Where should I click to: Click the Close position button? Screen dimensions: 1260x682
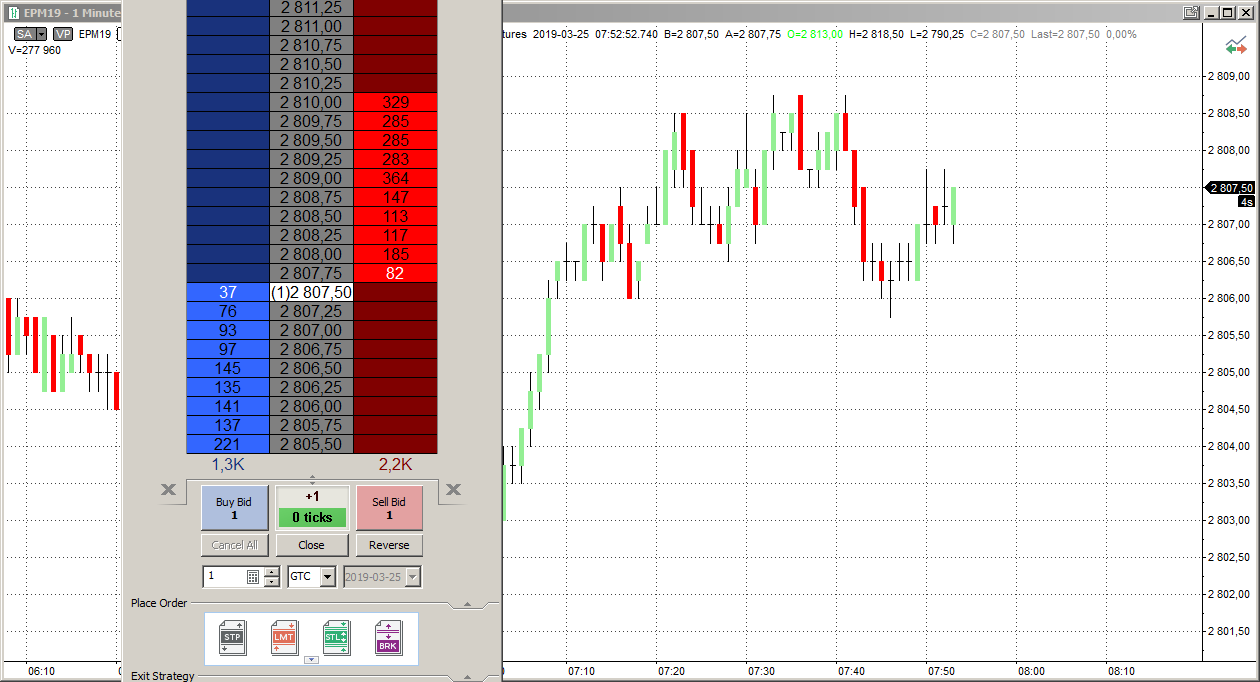[x=312, y=545]
